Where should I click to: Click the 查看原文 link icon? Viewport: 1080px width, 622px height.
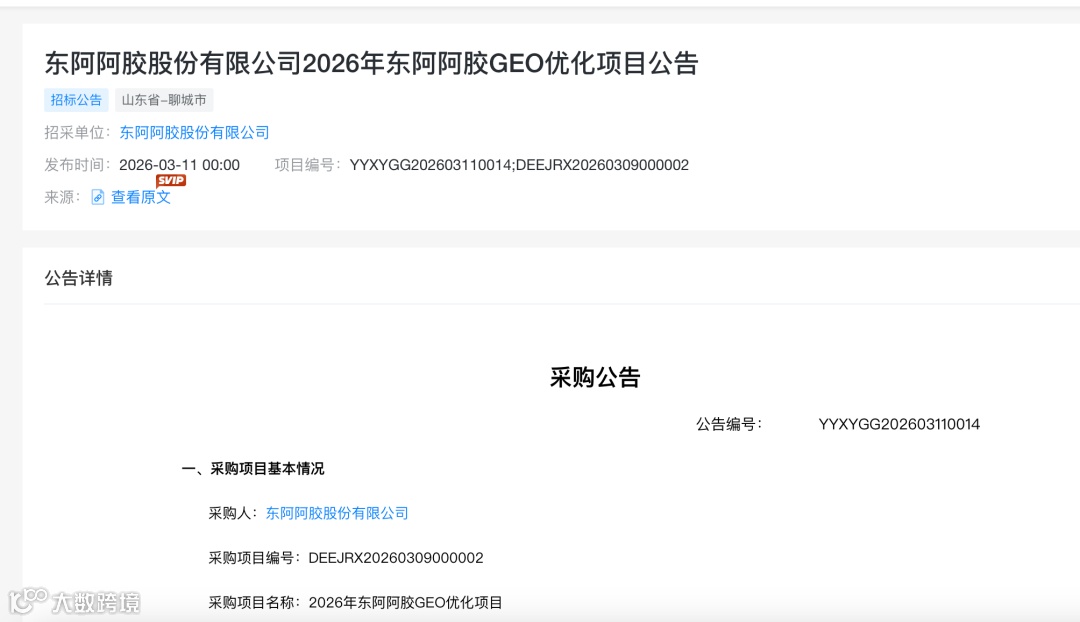[x=98, y=198]
